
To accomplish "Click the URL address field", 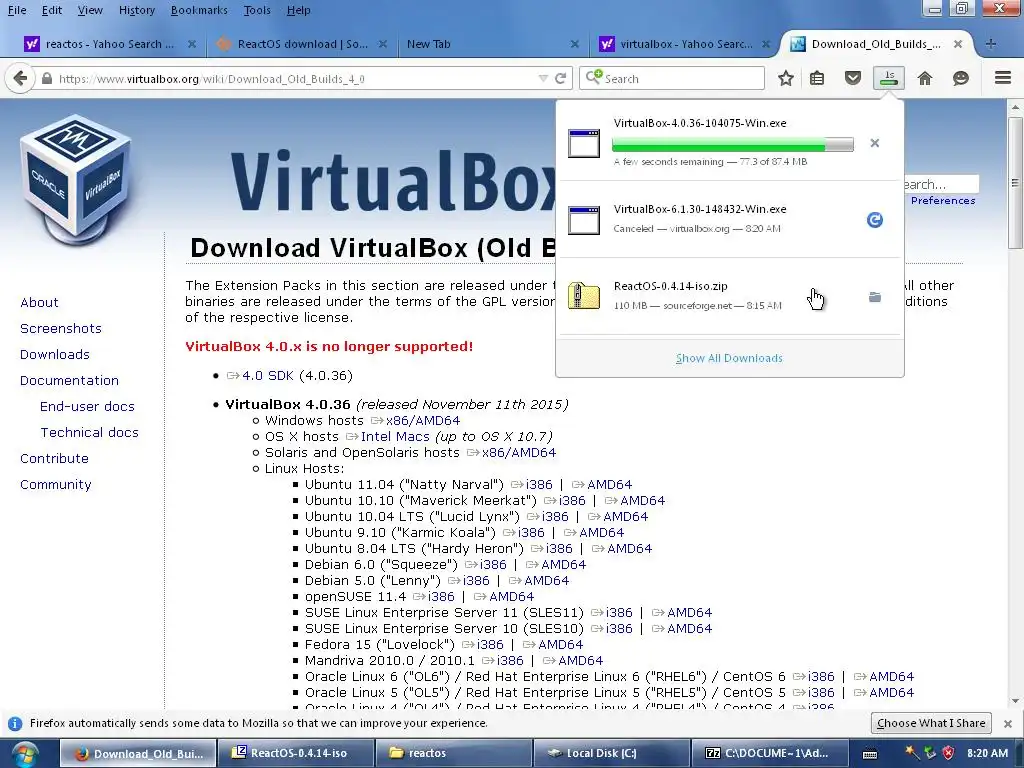I will coord(294,78).
